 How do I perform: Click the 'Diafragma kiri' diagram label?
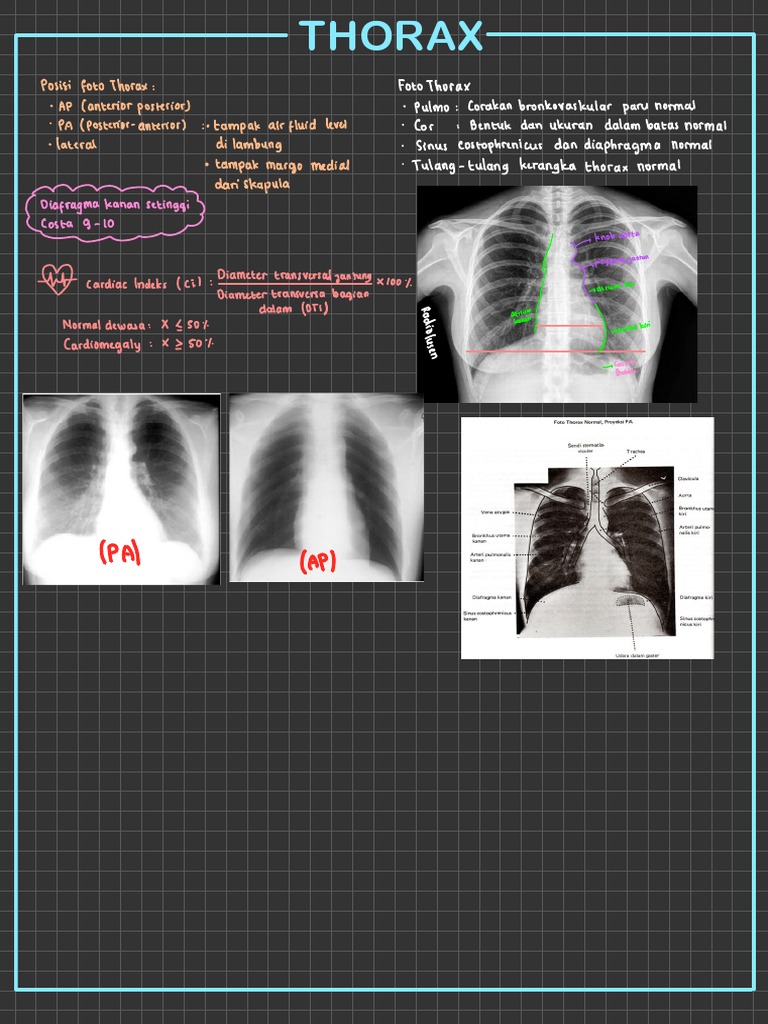(x=696, y=597)
